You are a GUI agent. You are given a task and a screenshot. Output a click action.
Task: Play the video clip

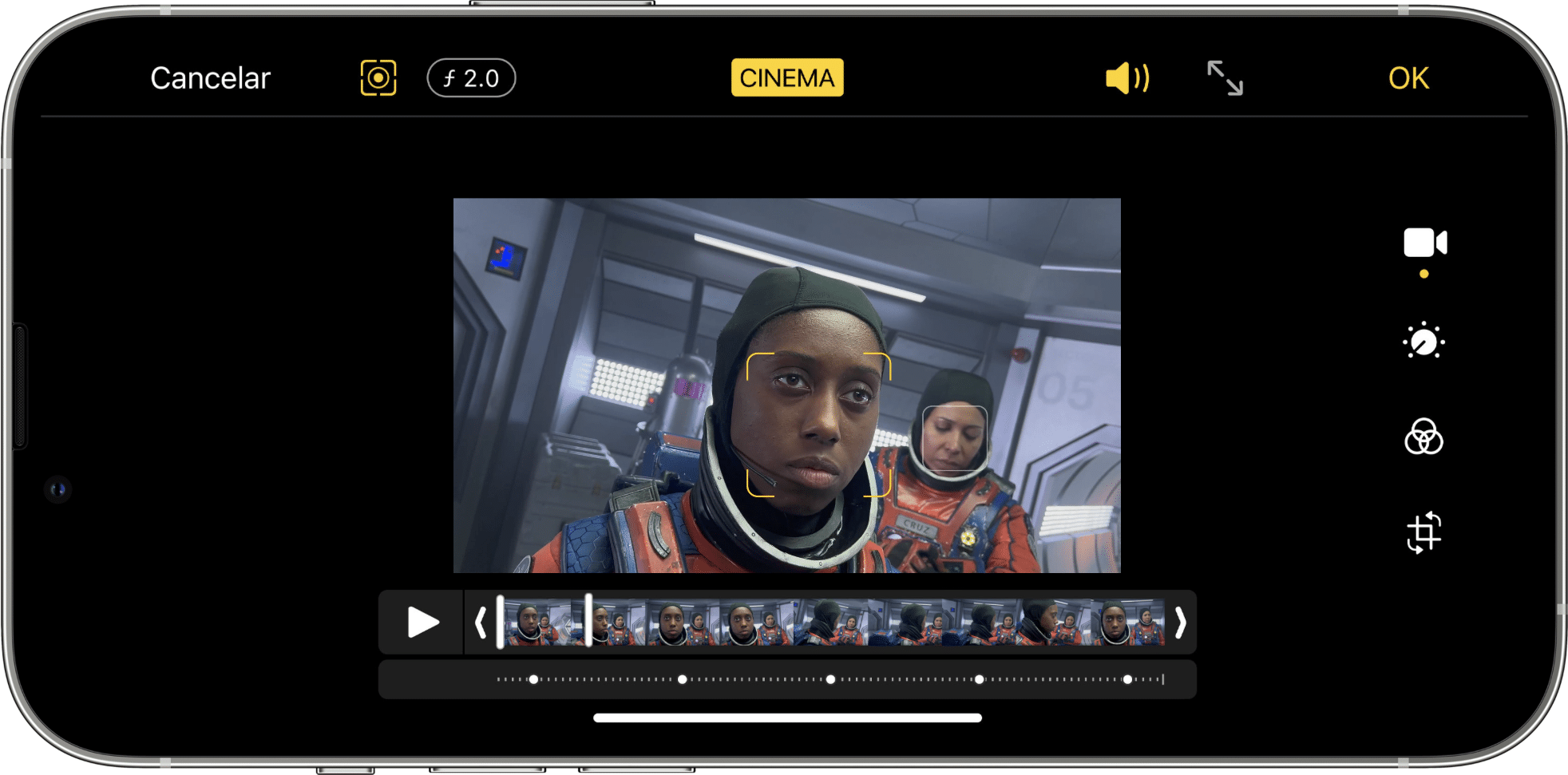[423, 623]
